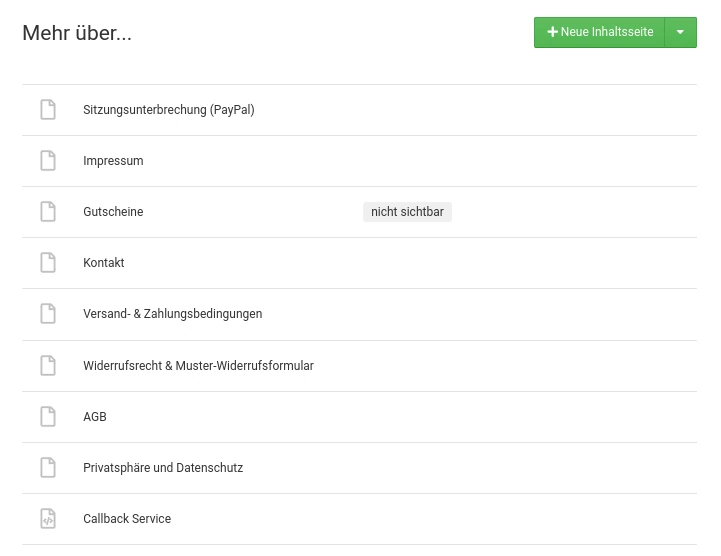The height and width of the screenshot is (556, 721).
Task: Open the Sitzungsunterbrechung (PayPal) page
Action: pyautogui.click(x=169, y=110)
